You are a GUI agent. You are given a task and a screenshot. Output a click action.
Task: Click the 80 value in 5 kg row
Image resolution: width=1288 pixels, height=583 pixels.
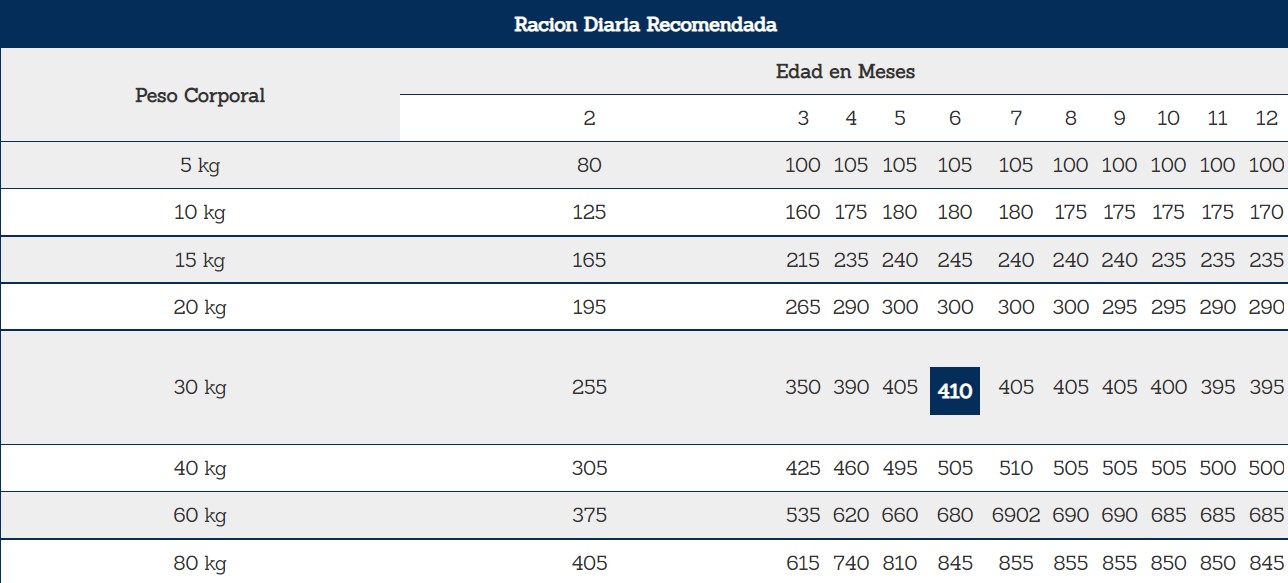[590, 165]
